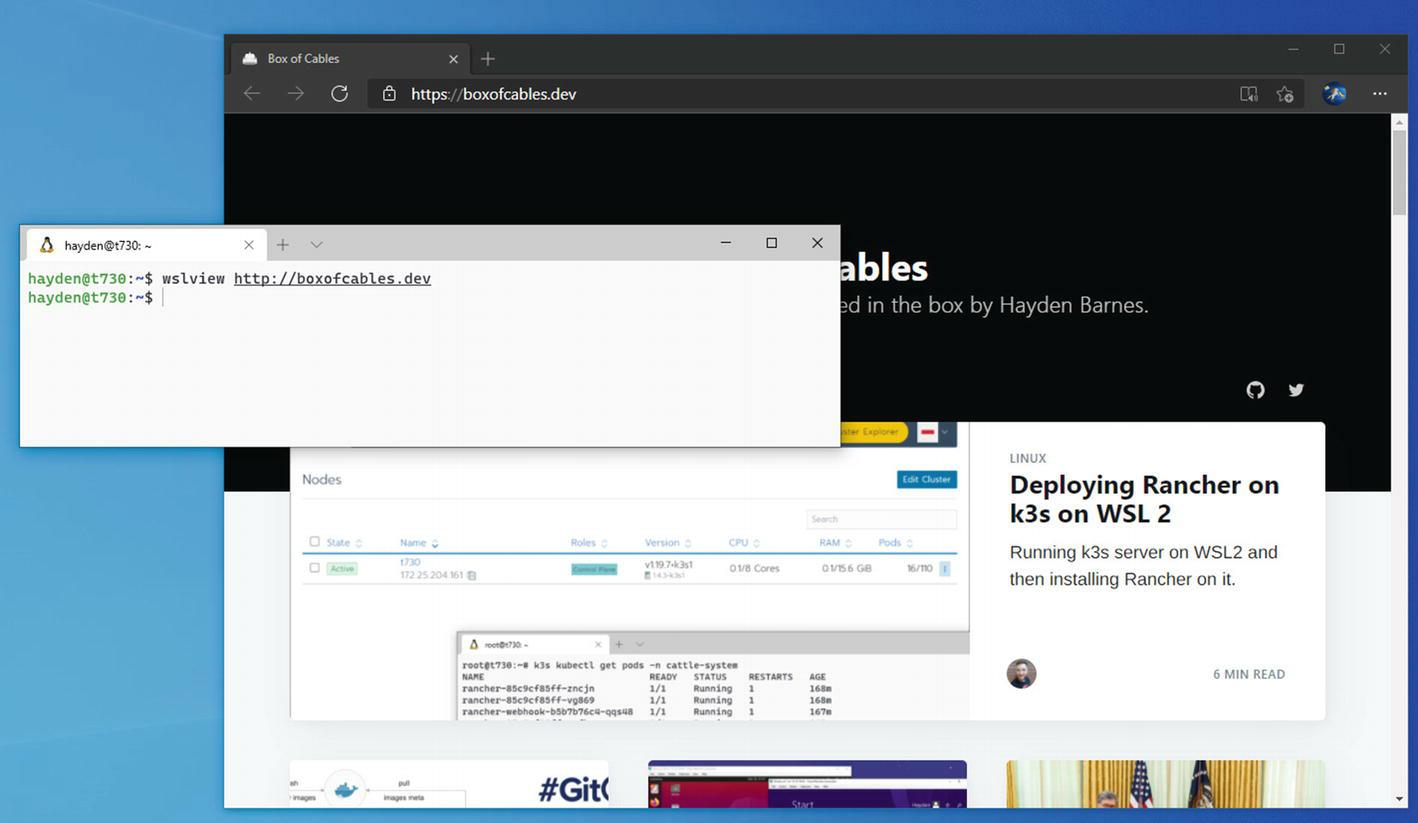Close the Box of Cables tab
The height and width of the screenshot is (823, 1418).
pyautogui.click(x=453, y=59)
